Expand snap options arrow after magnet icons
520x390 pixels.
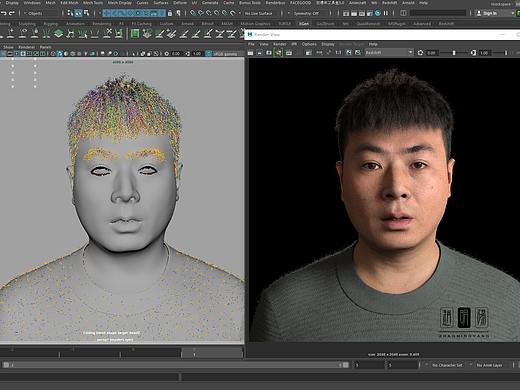[240, 13]
